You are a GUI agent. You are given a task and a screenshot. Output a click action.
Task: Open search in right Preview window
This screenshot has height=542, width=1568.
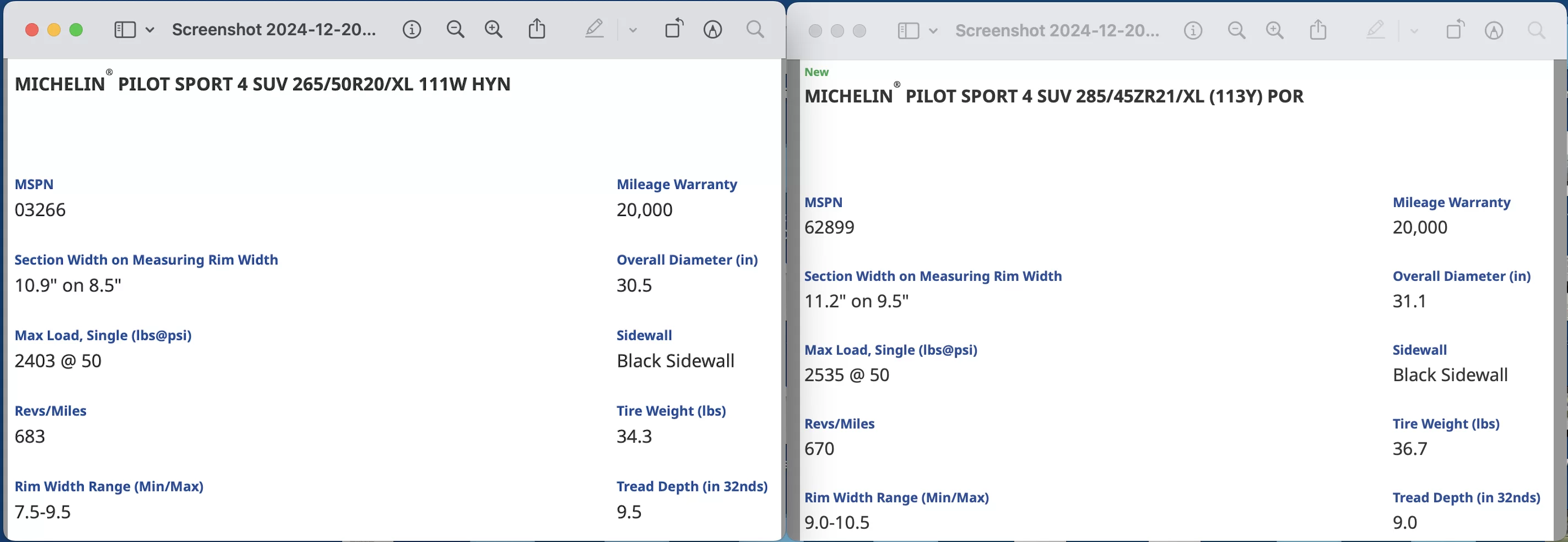click(x=1537, y=30)
